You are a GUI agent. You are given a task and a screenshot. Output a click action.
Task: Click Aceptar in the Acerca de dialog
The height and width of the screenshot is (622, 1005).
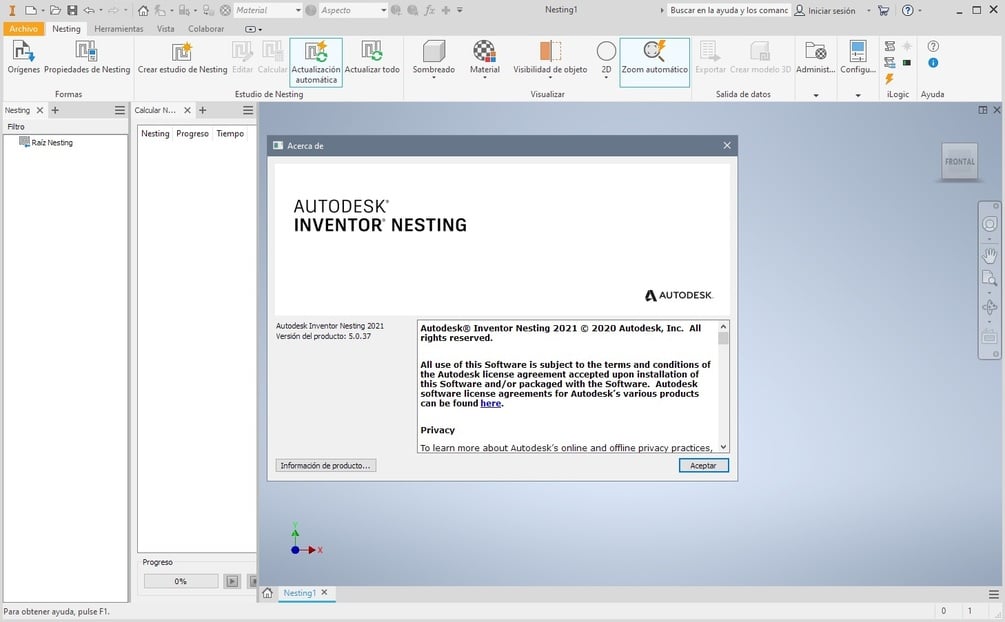703,466
